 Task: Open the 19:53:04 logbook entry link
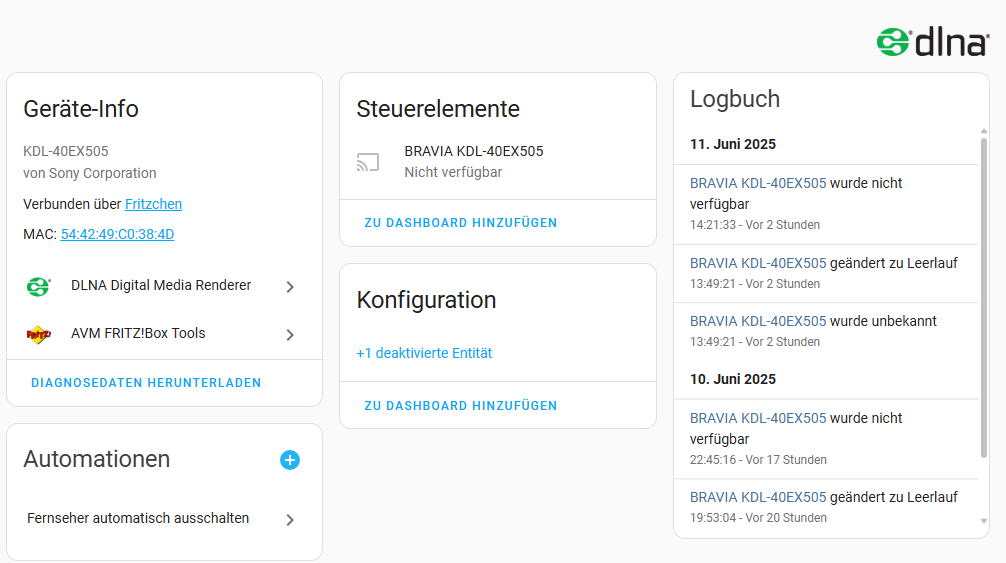tap(758, 497)
